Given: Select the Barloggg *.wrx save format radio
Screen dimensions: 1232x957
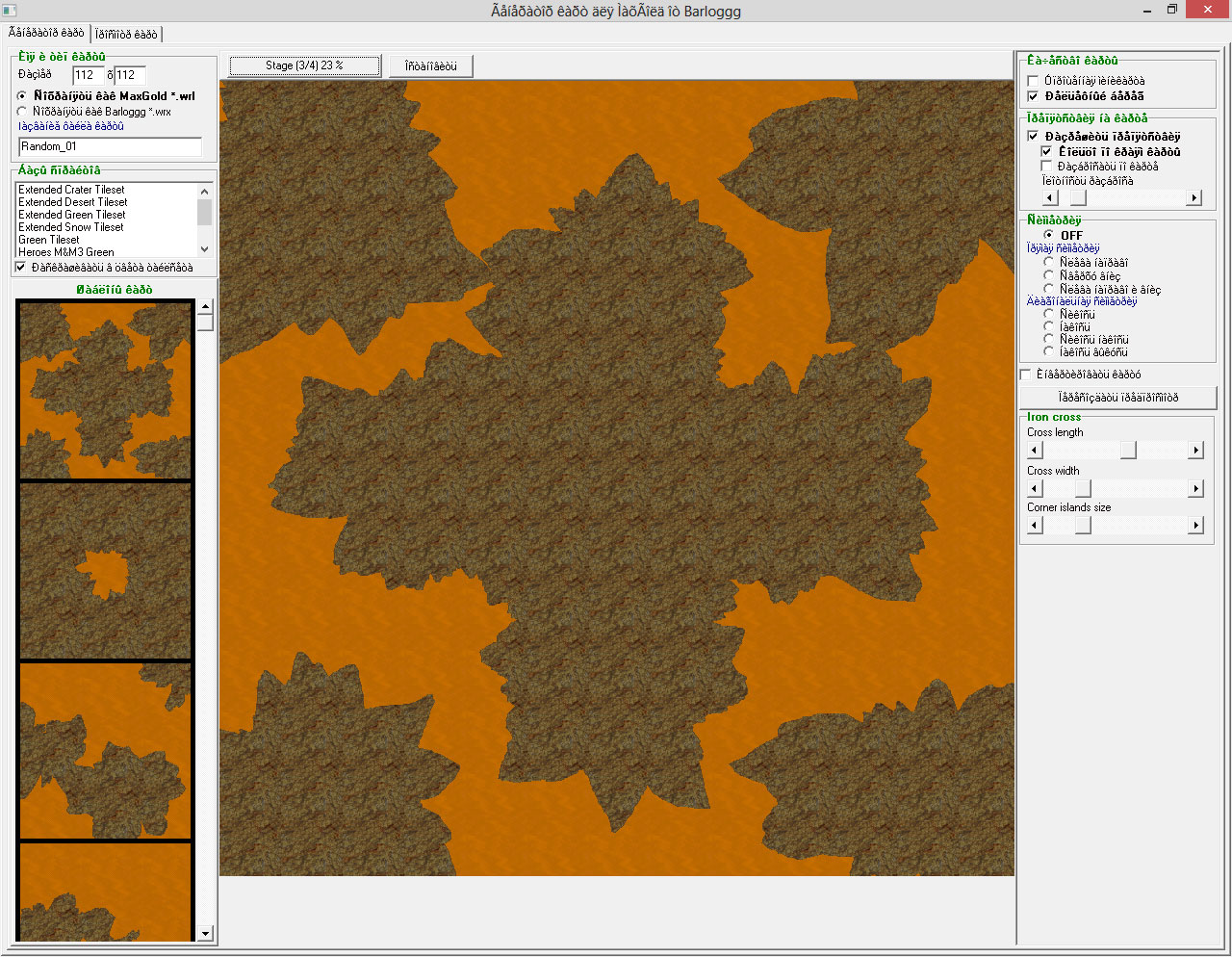Looking at the screenshot, I should 22,112.
